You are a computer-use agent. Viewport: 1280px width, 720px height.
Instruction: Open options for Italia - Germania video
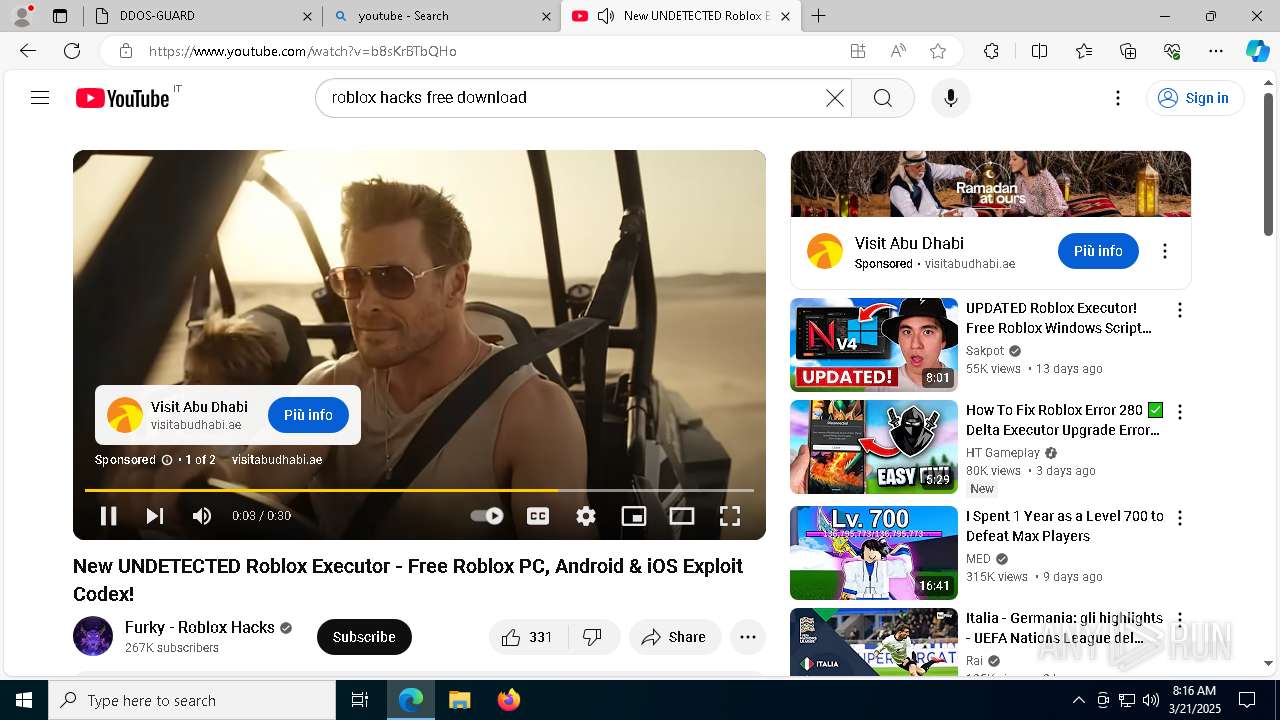pyautogui.click(x=1179, y=620)
